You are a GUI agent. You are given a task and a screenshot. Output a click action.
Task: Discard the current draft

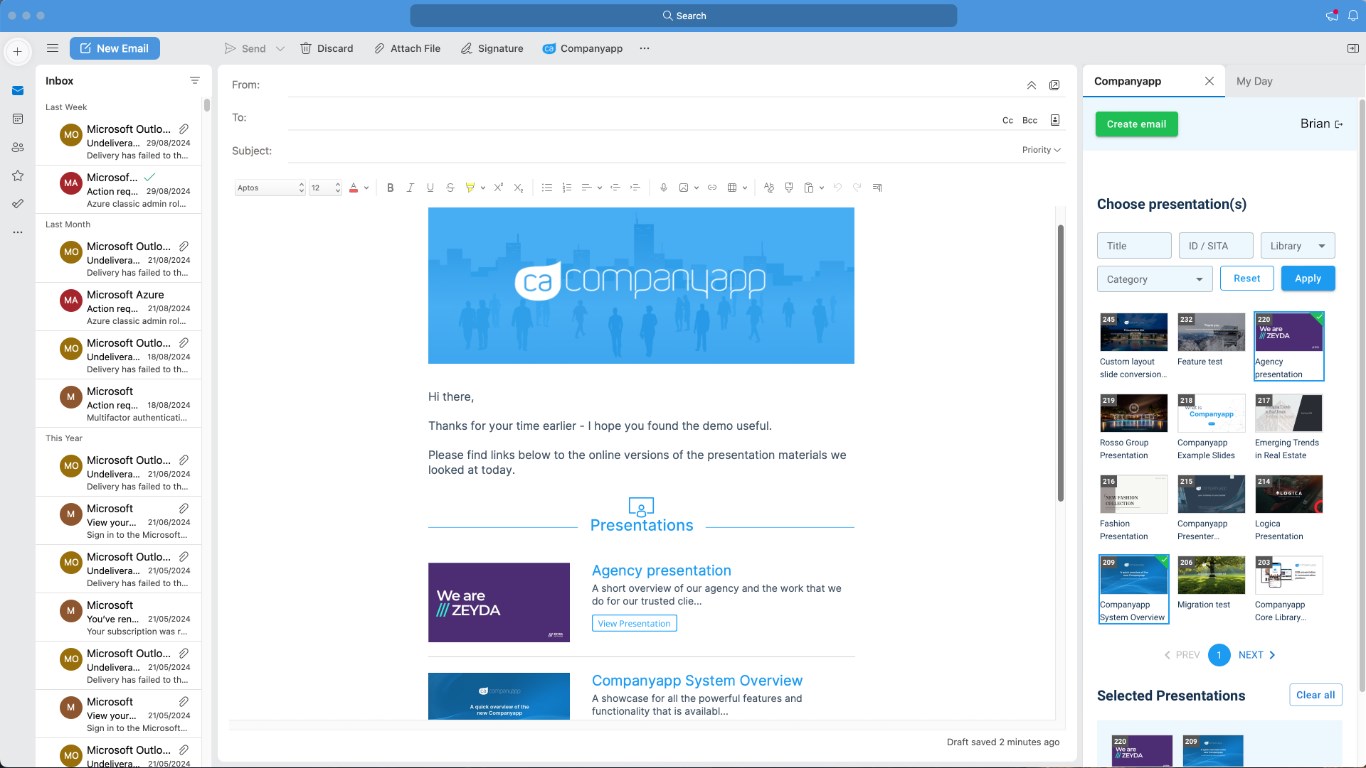pyautogui.click(x=327, y=49)
